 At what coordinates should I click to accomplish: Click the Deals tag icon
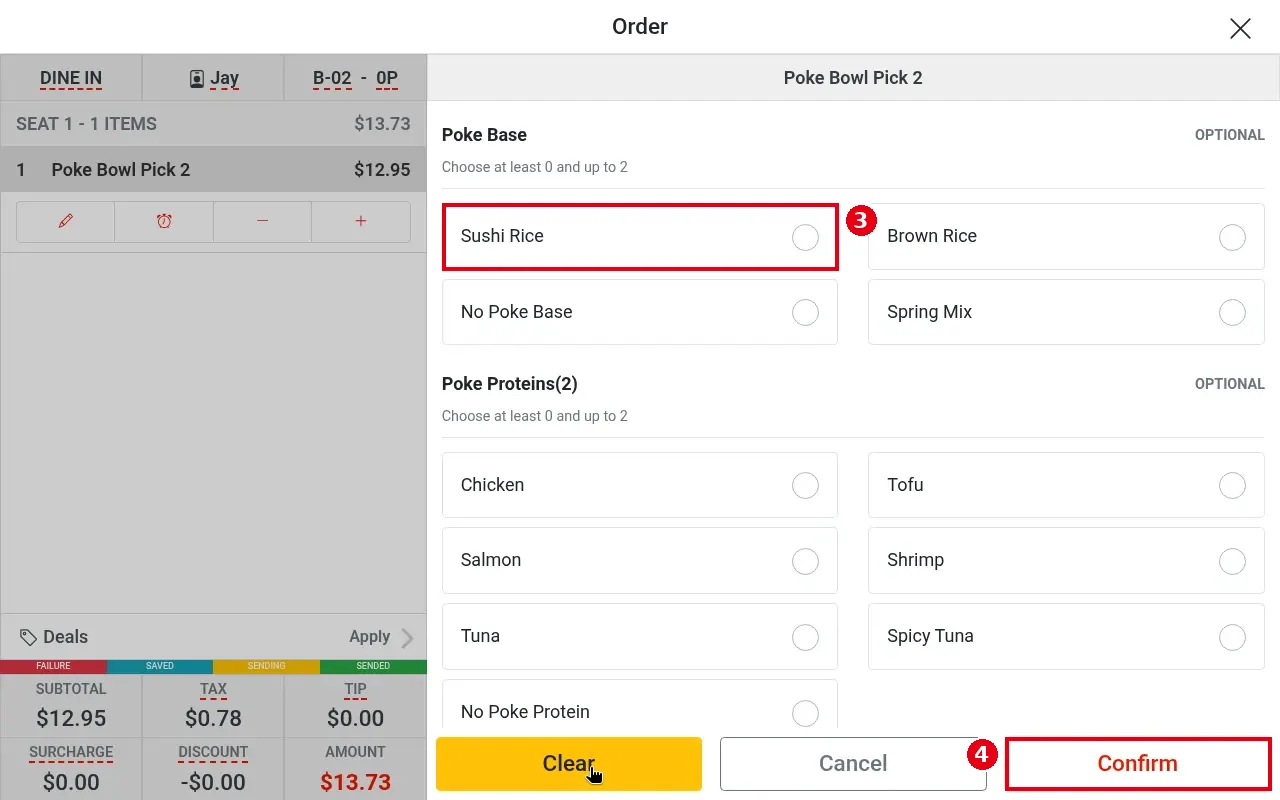28,637
